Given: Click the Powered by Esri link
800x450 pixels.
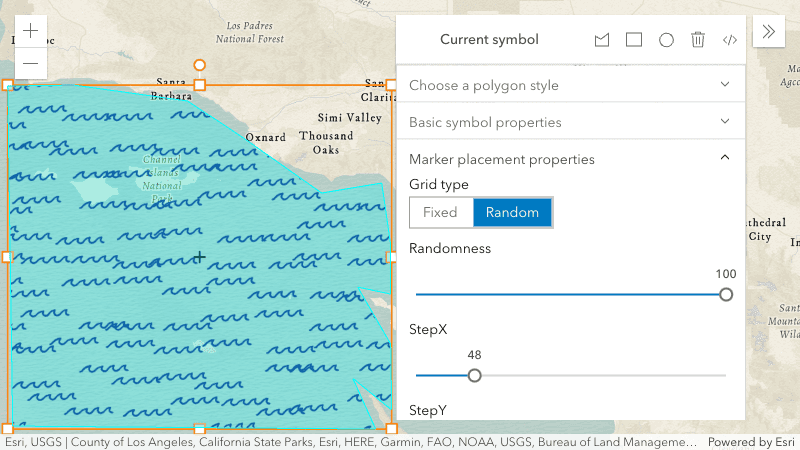Looking at the screenshot, I should 752,442.
